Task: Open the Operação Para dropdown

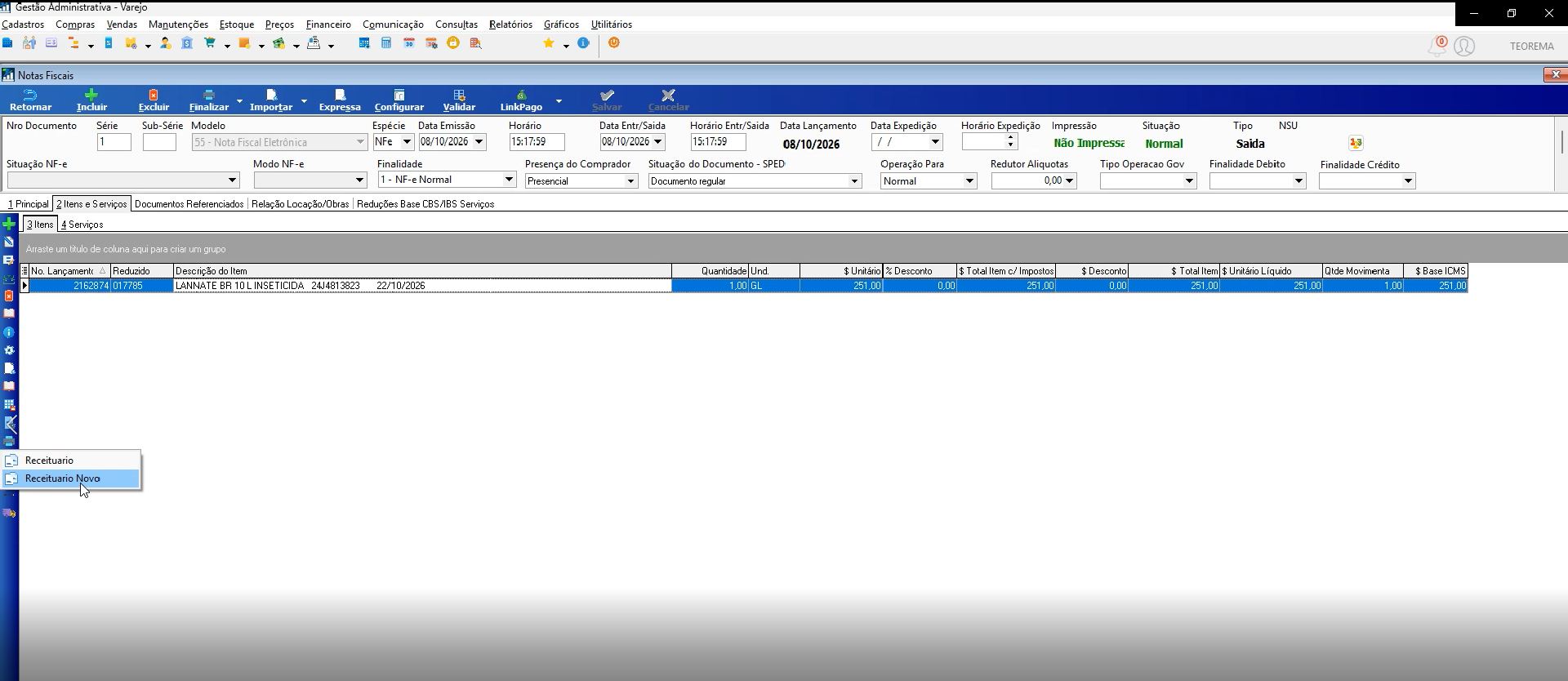Action: pyautogui.click(x=969, y=181)
